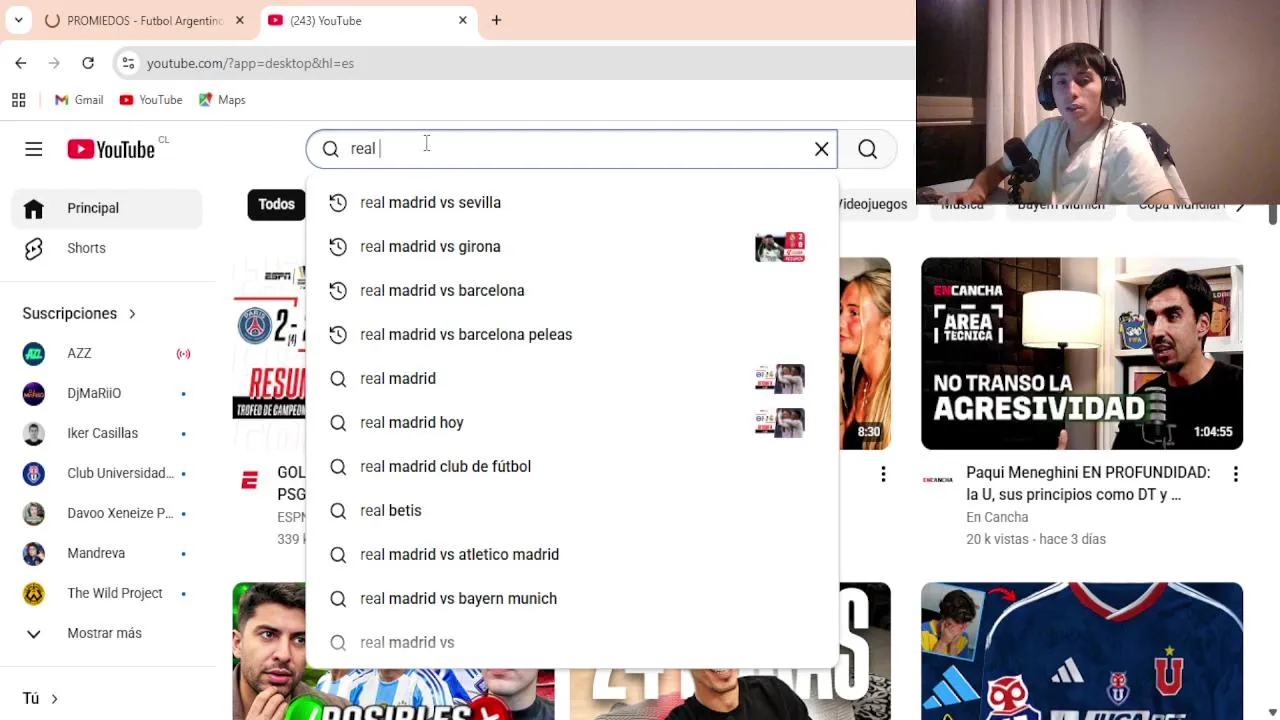Clear the search box with the X

[821, 149]
